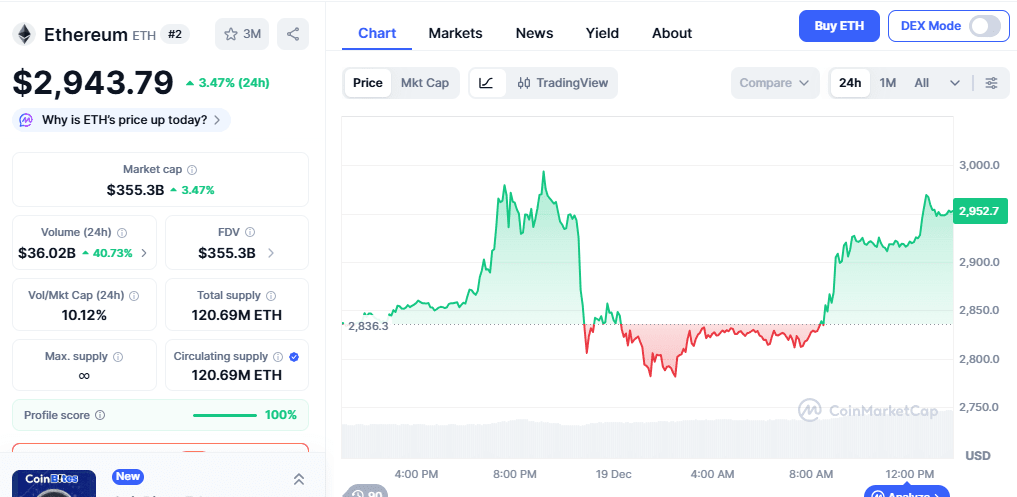Click the star watchlist button showing 3M

click(x=242, y=34)
